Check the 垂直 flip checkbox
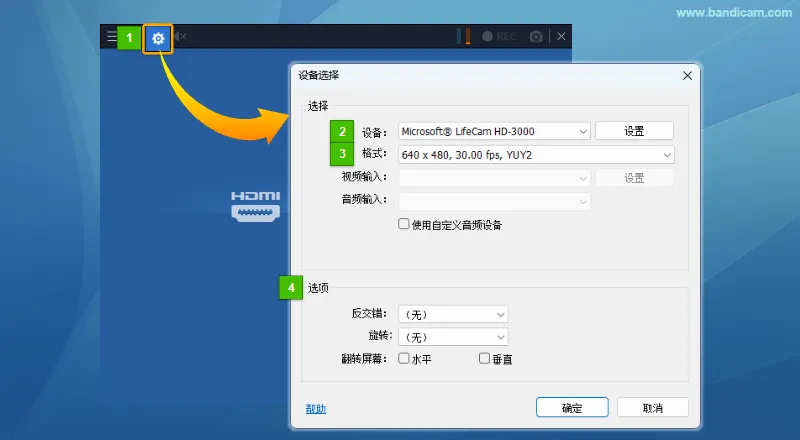Viewport: 800px width, 440px height. pos(484,358)
